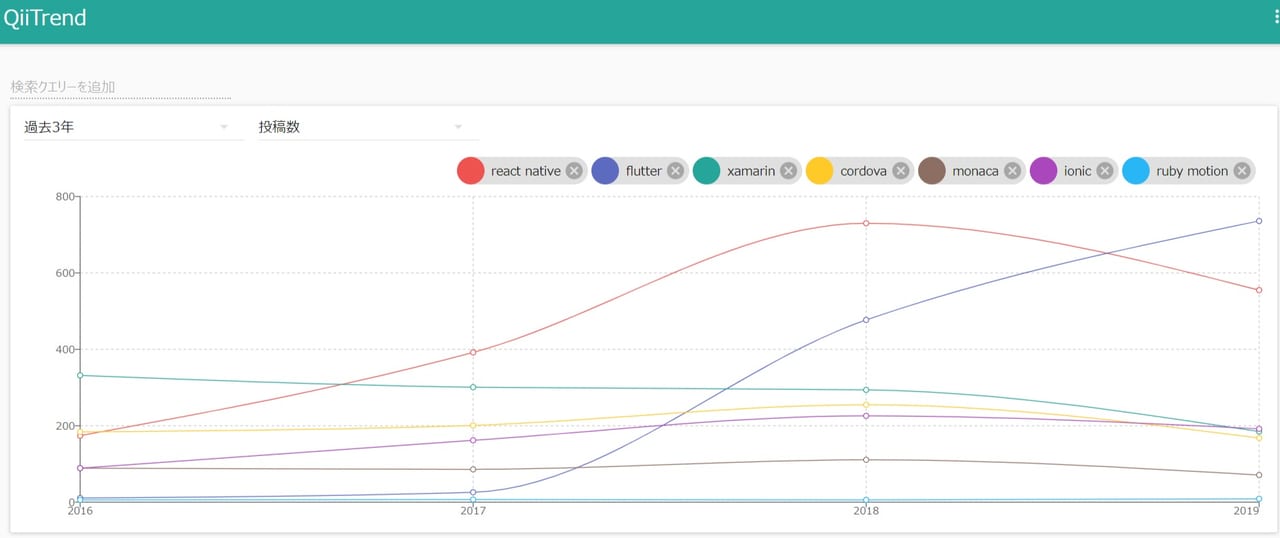Open the 投稿数 metric dropdown
This screenshot has width=1280, height=538.
360,127
